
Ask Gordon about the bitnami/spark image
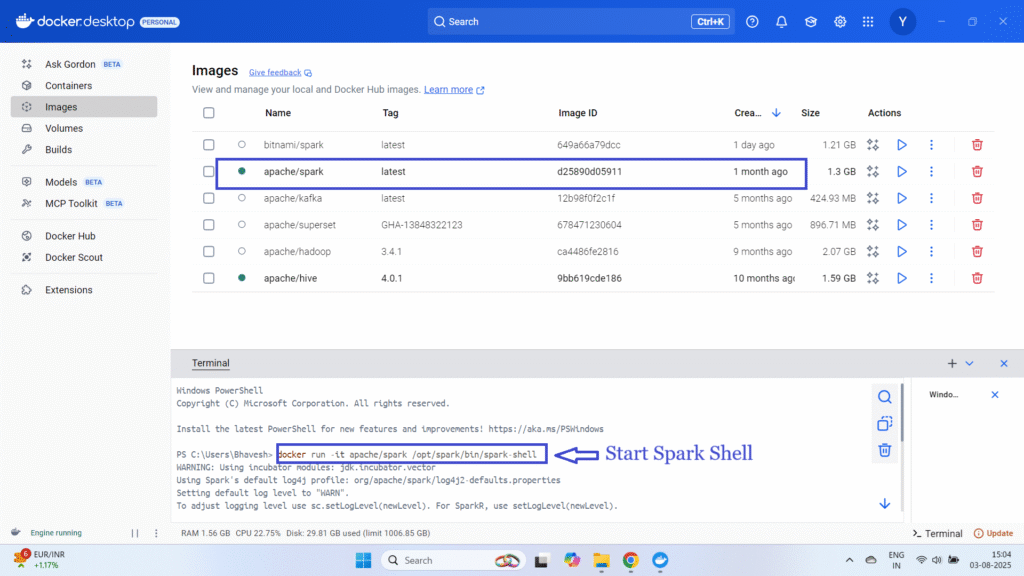872,145
